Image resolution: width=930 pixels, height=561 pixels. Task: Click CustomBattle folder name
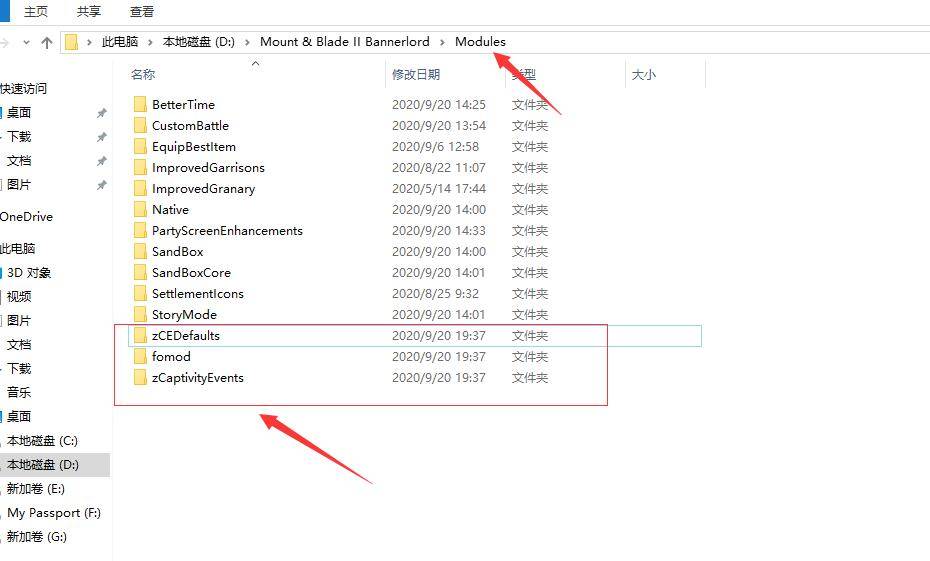click(x=190, y=125)
